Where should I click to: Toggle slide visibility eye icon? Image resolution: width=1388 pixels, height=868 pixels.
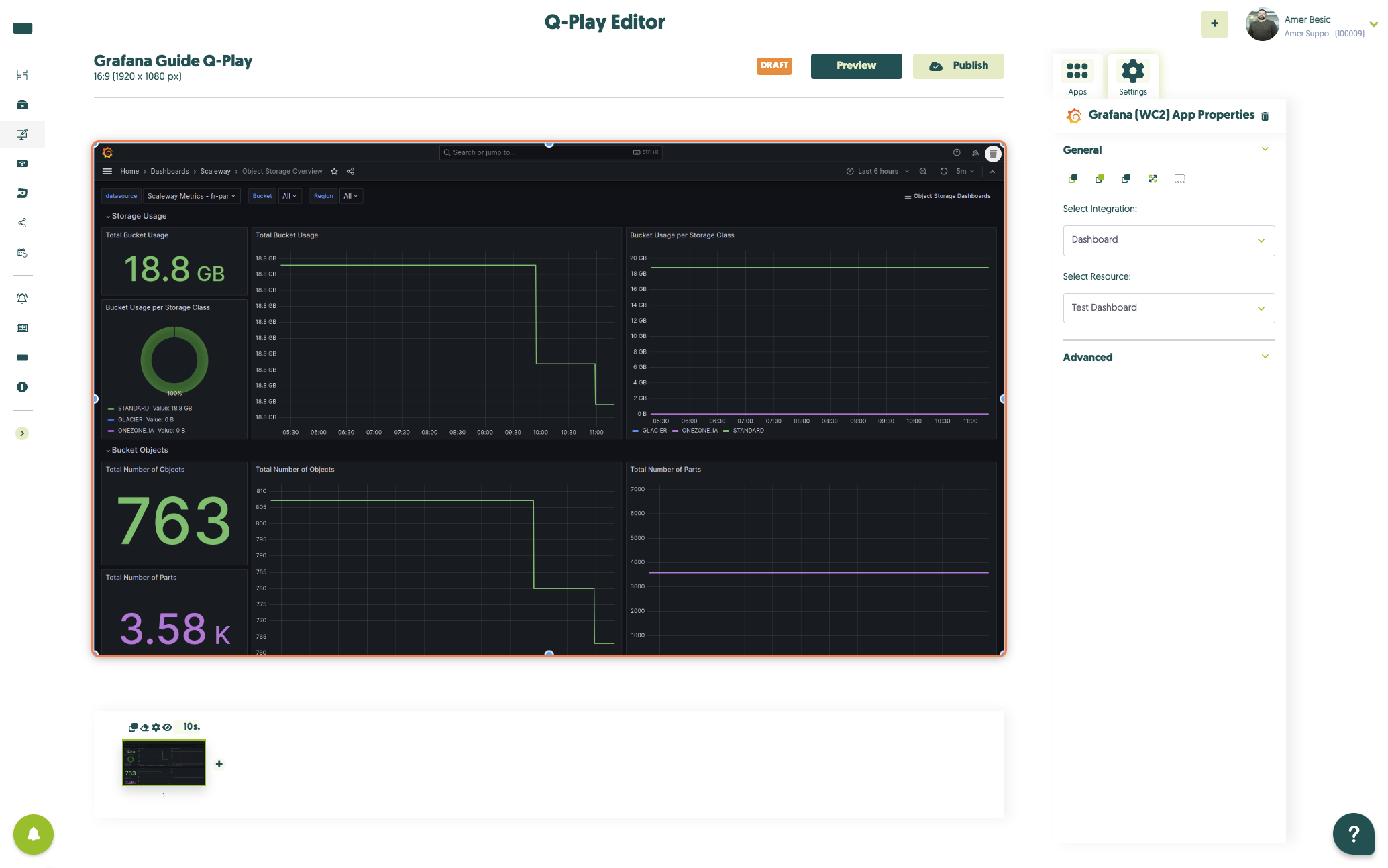point(168,727)
